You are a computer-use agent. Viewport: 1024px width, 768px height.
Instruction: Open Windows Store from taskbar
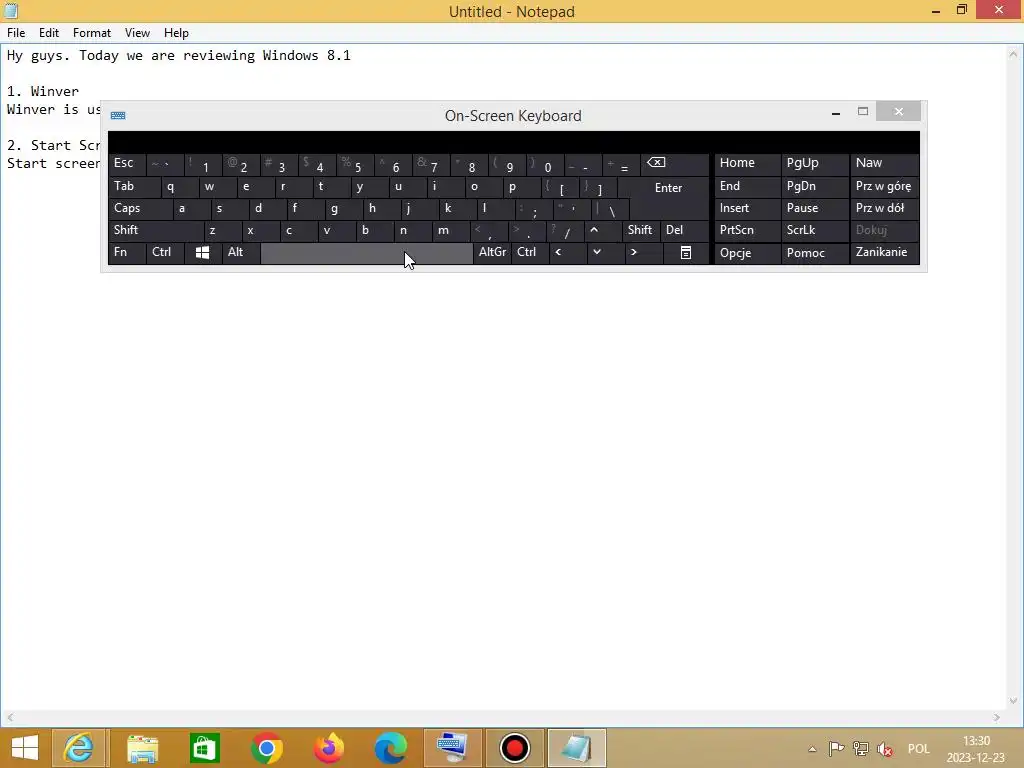pyautogui.click(x=204, y=748)
